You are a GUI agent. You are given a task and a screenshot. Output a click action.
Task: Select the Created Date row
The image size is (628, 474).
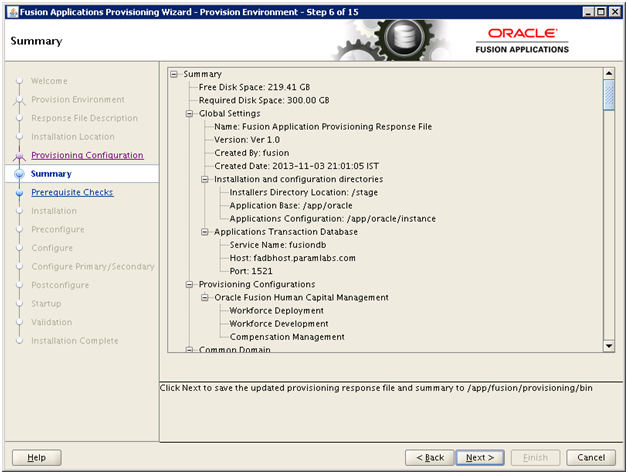(x=296, y=166)
